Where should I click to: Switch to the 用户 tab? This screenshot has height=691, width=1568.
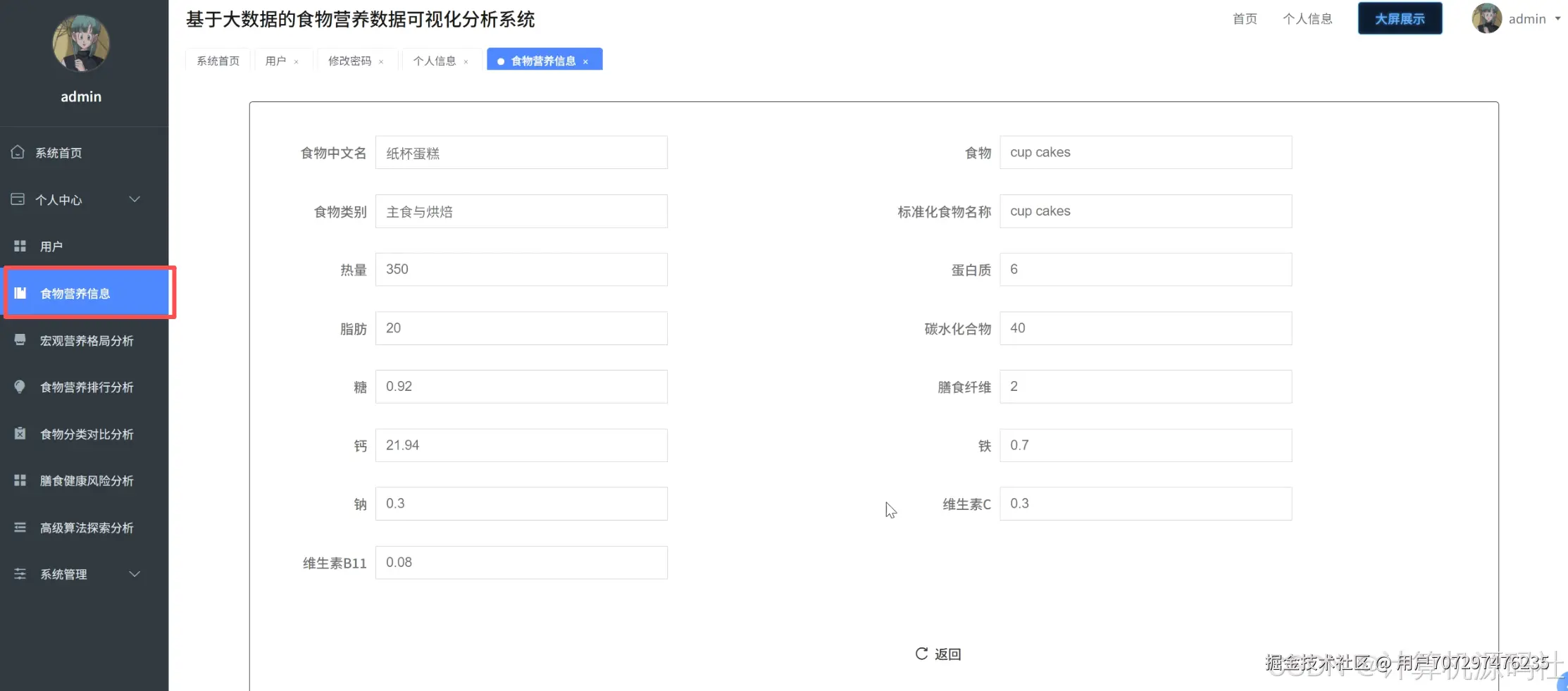276,61
